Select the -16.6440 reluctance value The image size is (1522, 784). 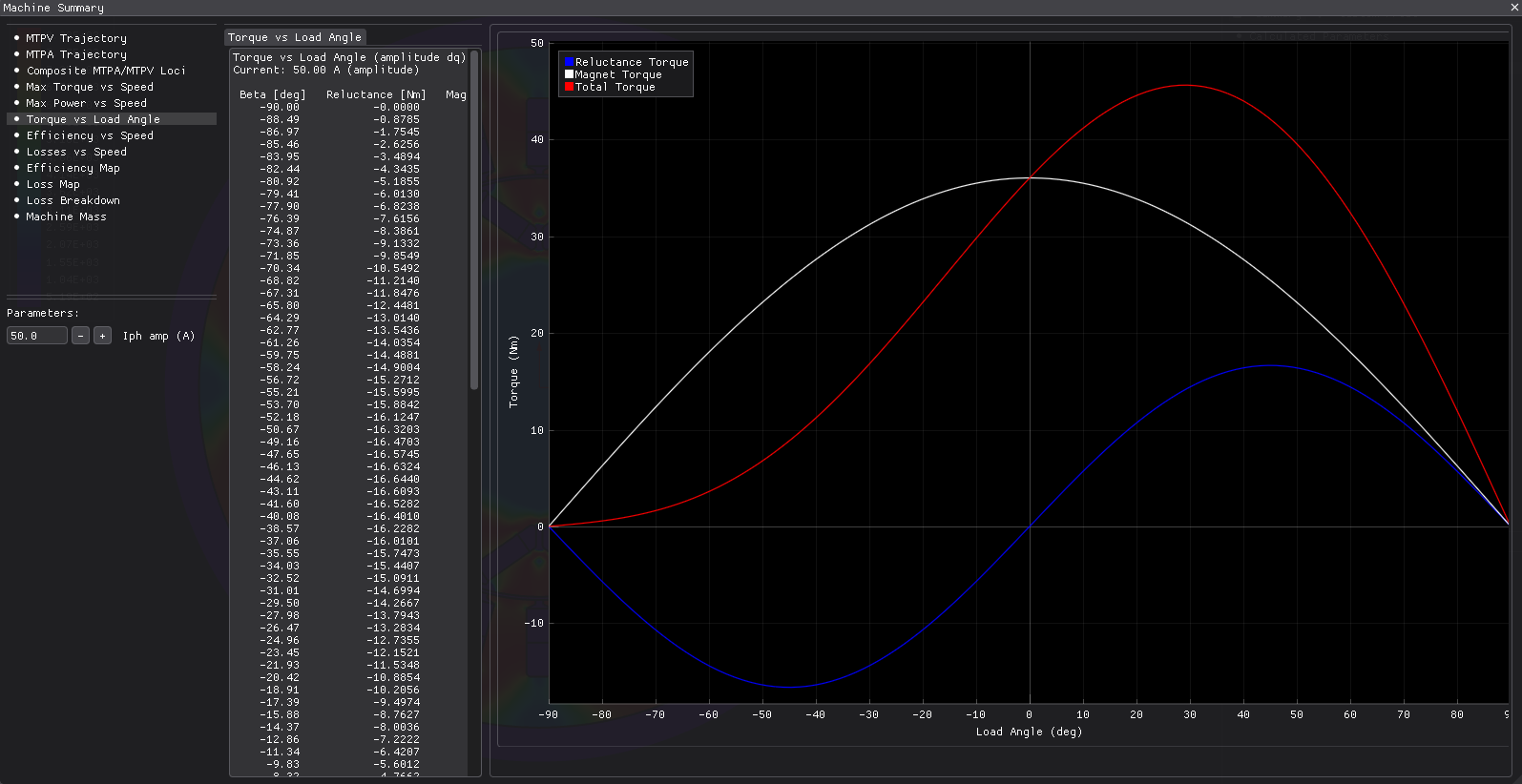[393, 479]
